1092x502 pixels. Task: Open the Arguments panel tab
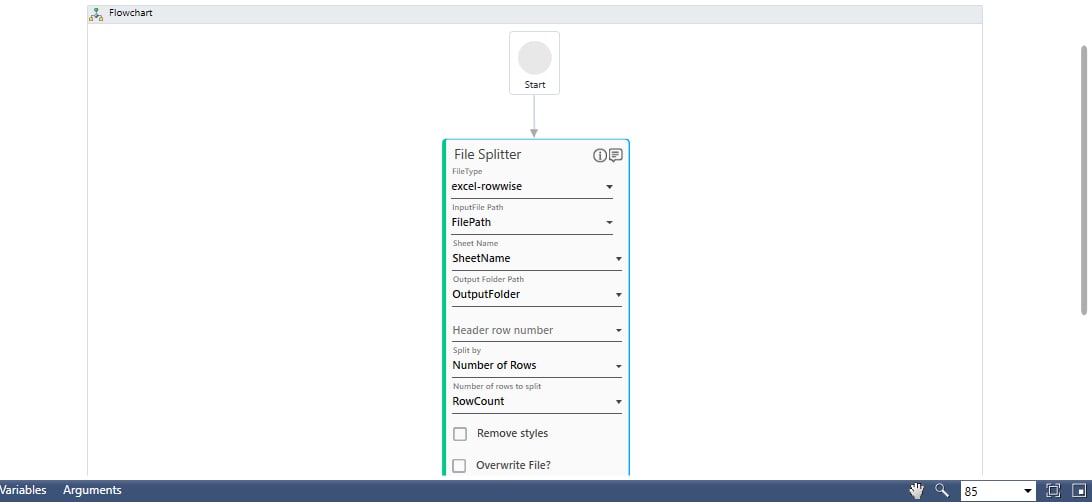92,490
